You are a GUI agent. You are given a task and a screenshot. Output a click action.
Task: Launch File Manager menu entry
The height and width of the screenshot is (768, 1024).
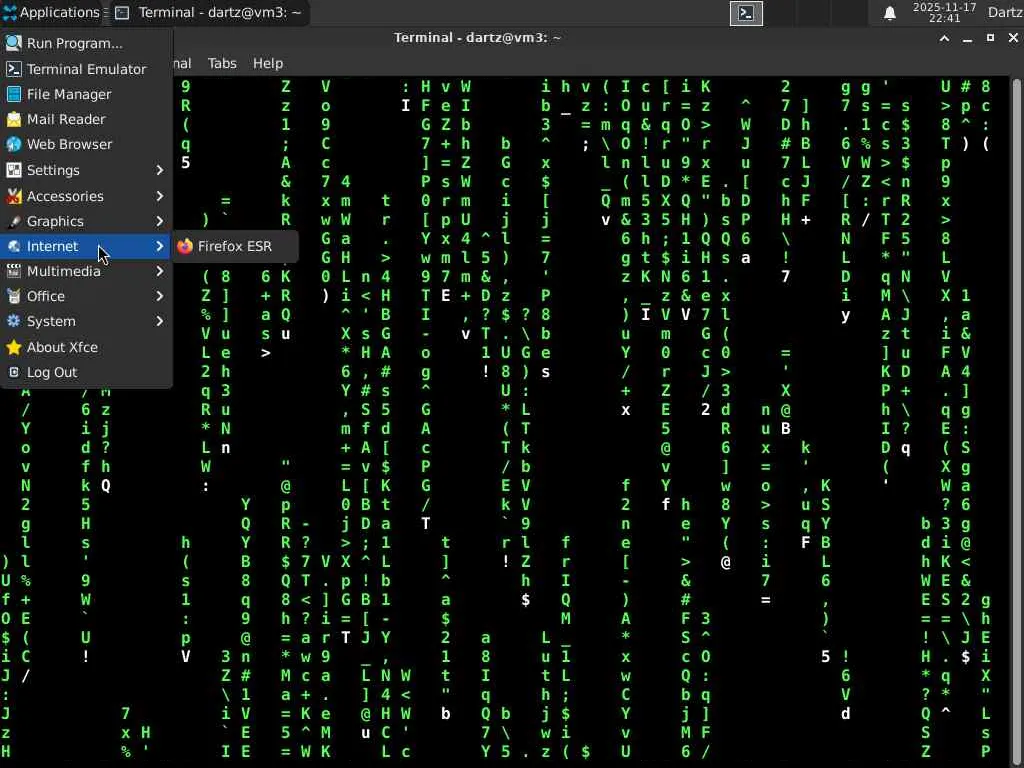pyautogui.click(x=86, y=94)
